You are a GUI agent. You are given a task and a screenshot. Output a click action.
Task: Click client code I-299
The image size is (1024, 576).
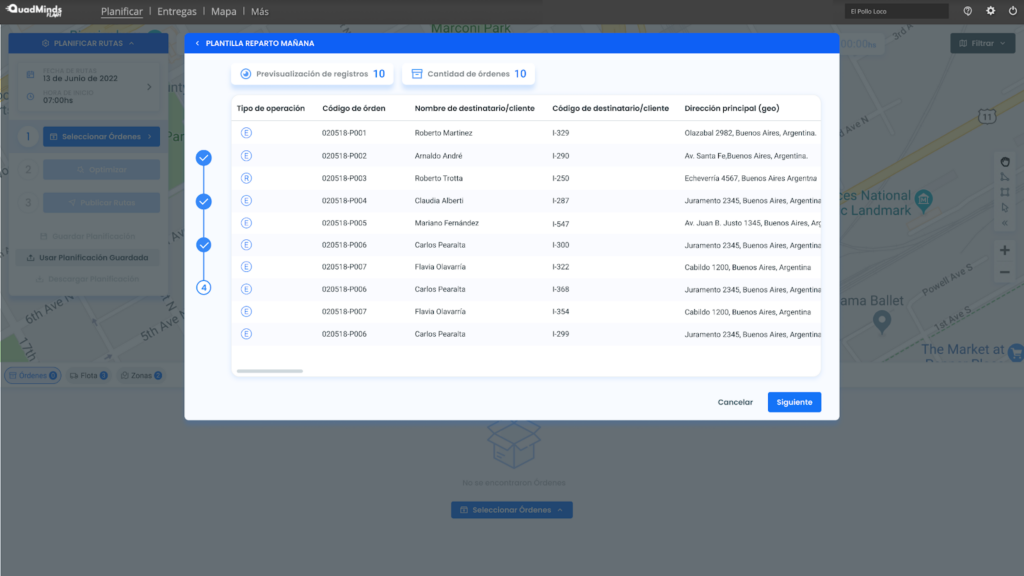point(560,334)
